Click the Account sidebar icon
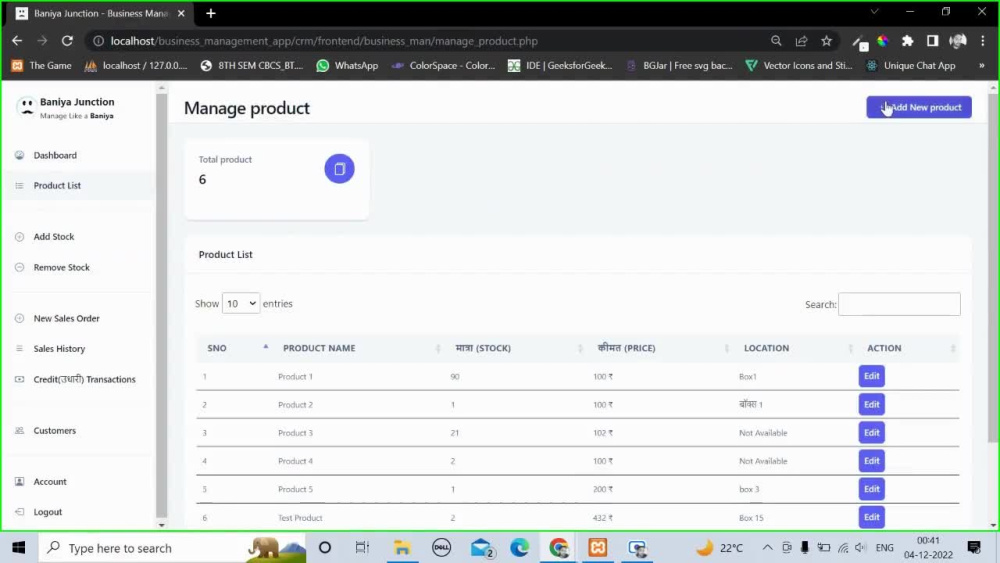The image size is (1000, 563). pyautogui.click(x=19, y=481)
